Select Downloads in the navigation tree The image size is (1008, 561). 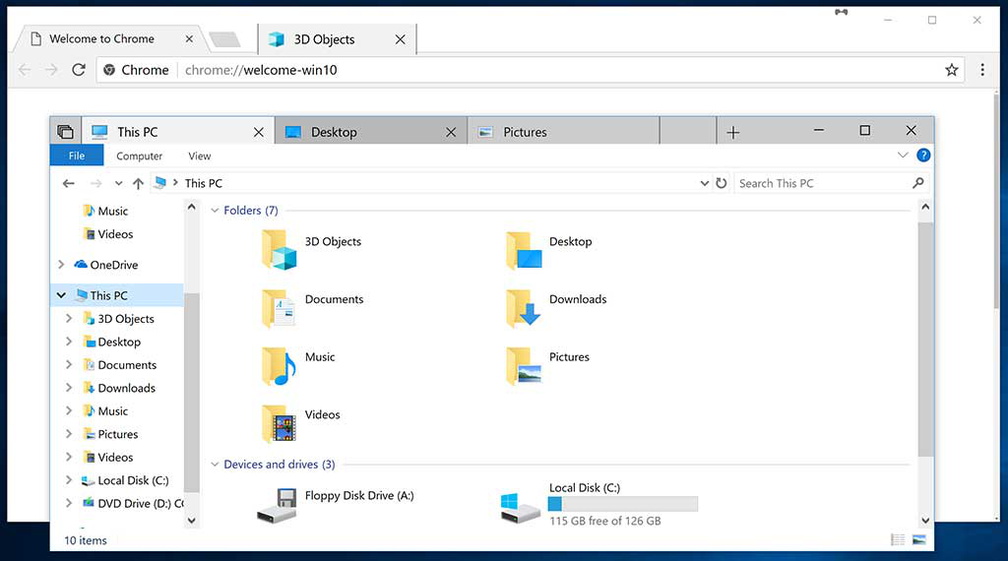tap(126, 387)
